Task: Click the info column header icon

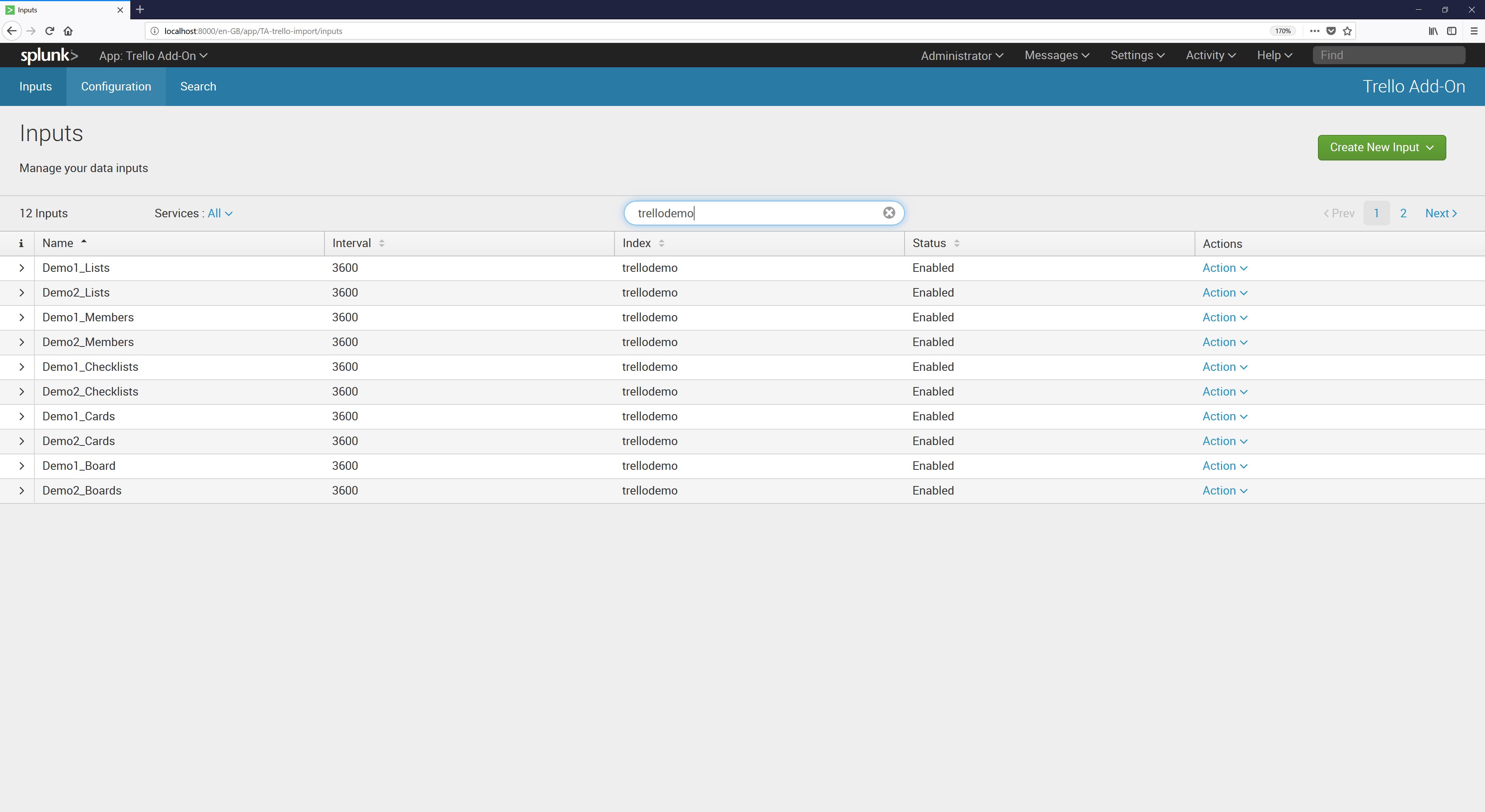Action: point(21,243)
